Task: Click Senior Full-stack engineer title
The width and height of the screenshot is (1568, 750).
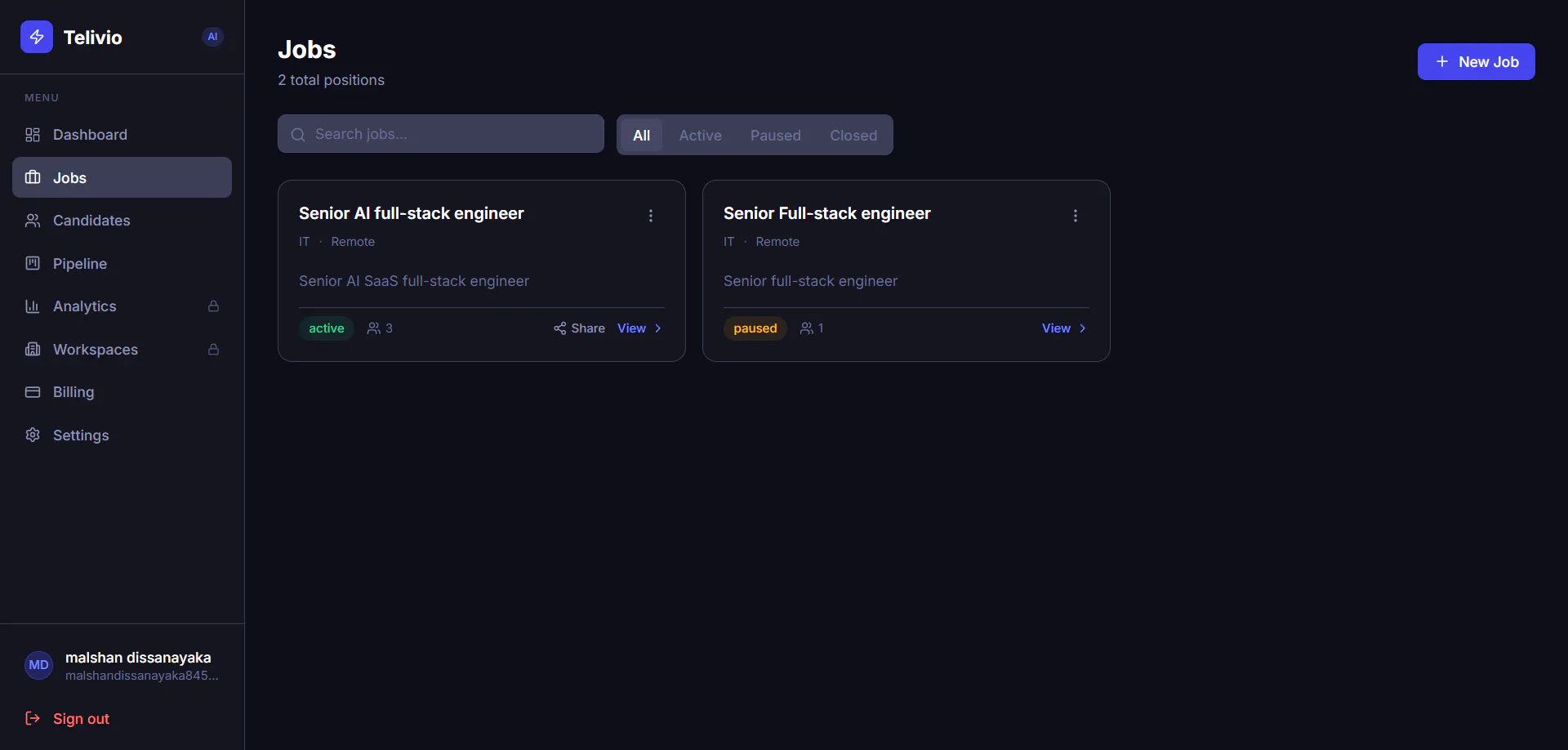Action: point(827,213)
